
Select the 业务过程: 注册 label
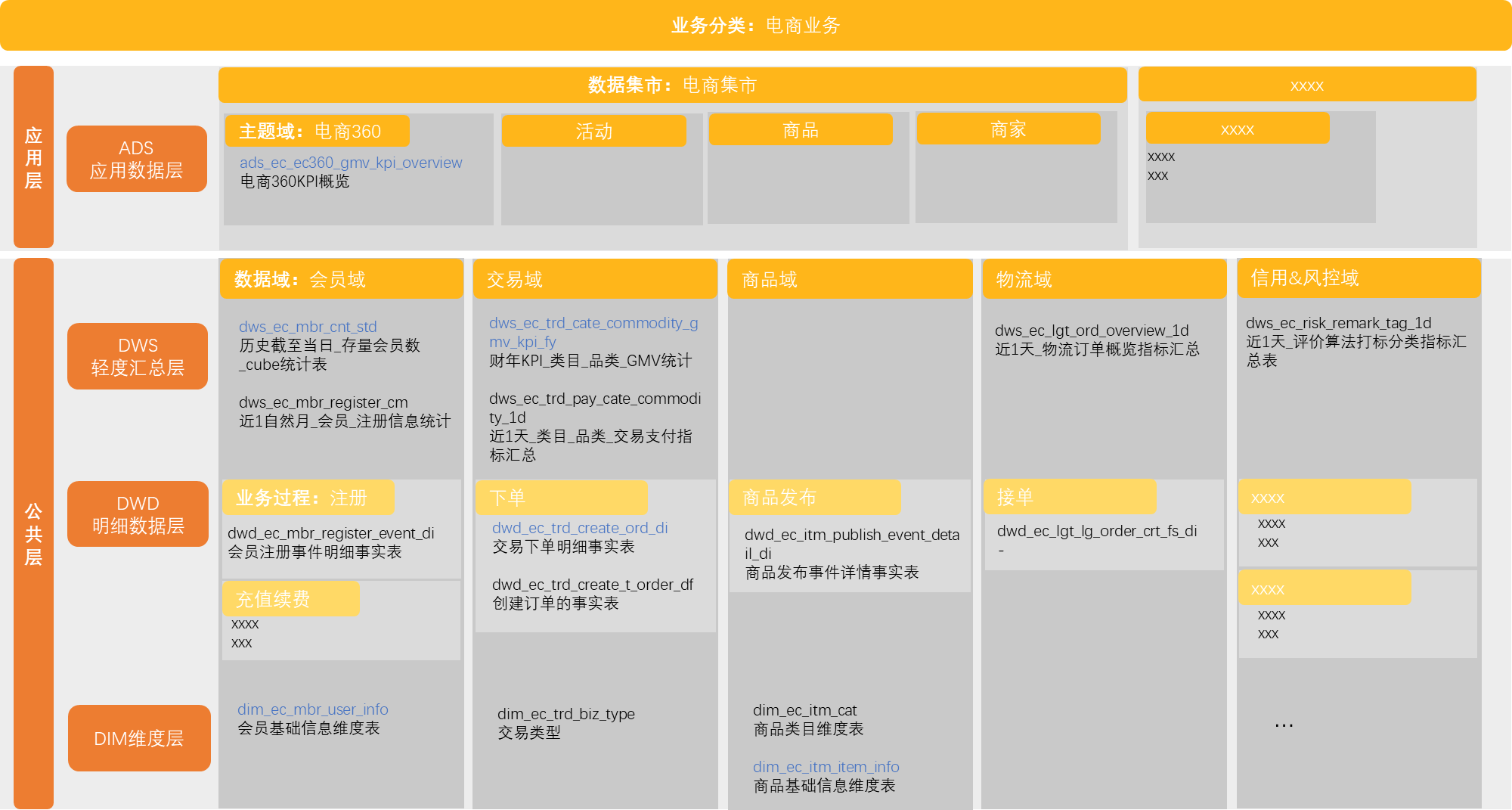tap(308, 498)
